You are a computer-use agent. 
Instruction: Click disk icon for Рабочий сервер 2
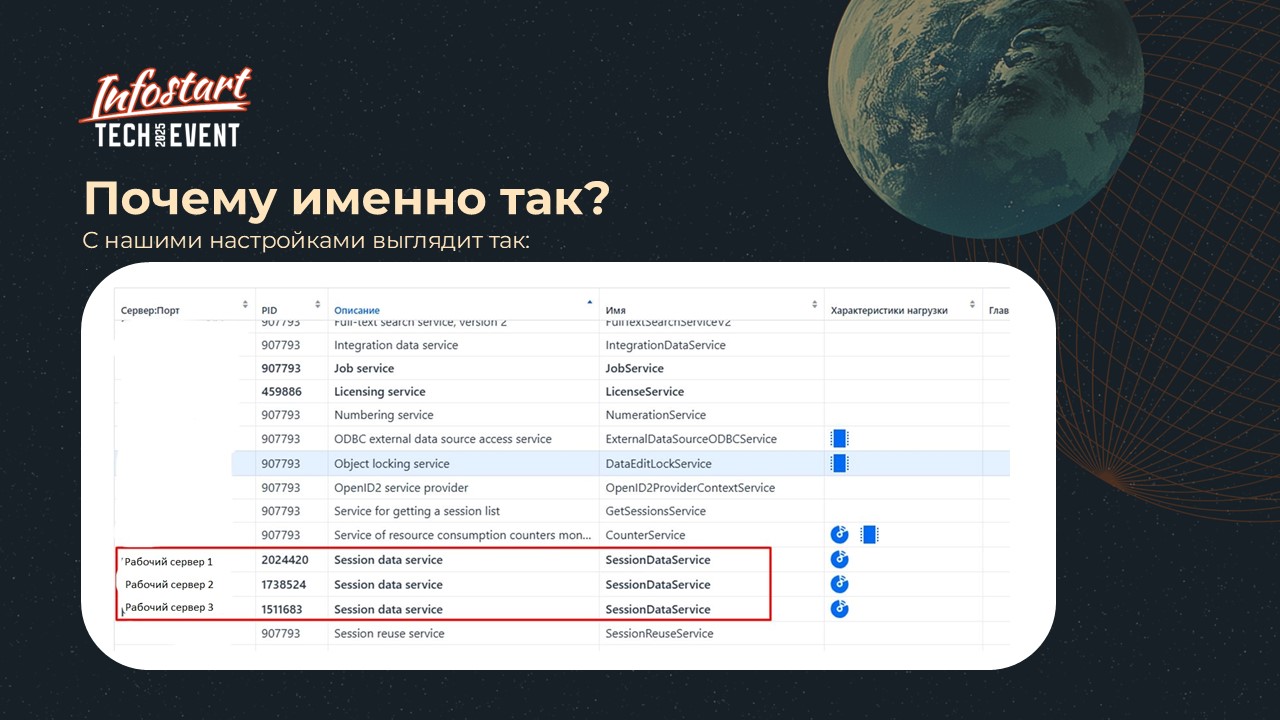tap(840, 584)
